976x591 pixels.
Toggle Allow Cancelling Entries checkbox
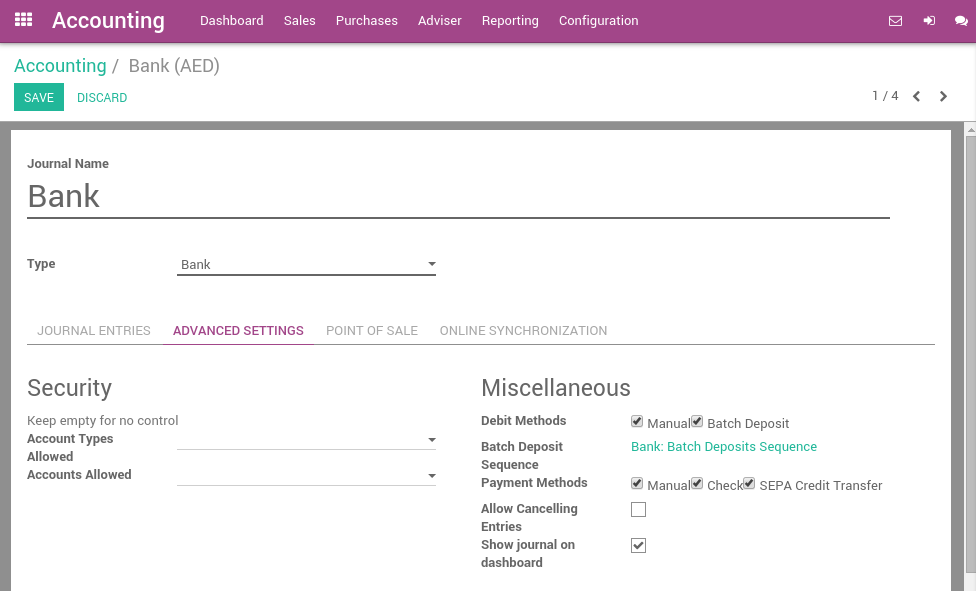pyautogui.click(x=638, y=510)
